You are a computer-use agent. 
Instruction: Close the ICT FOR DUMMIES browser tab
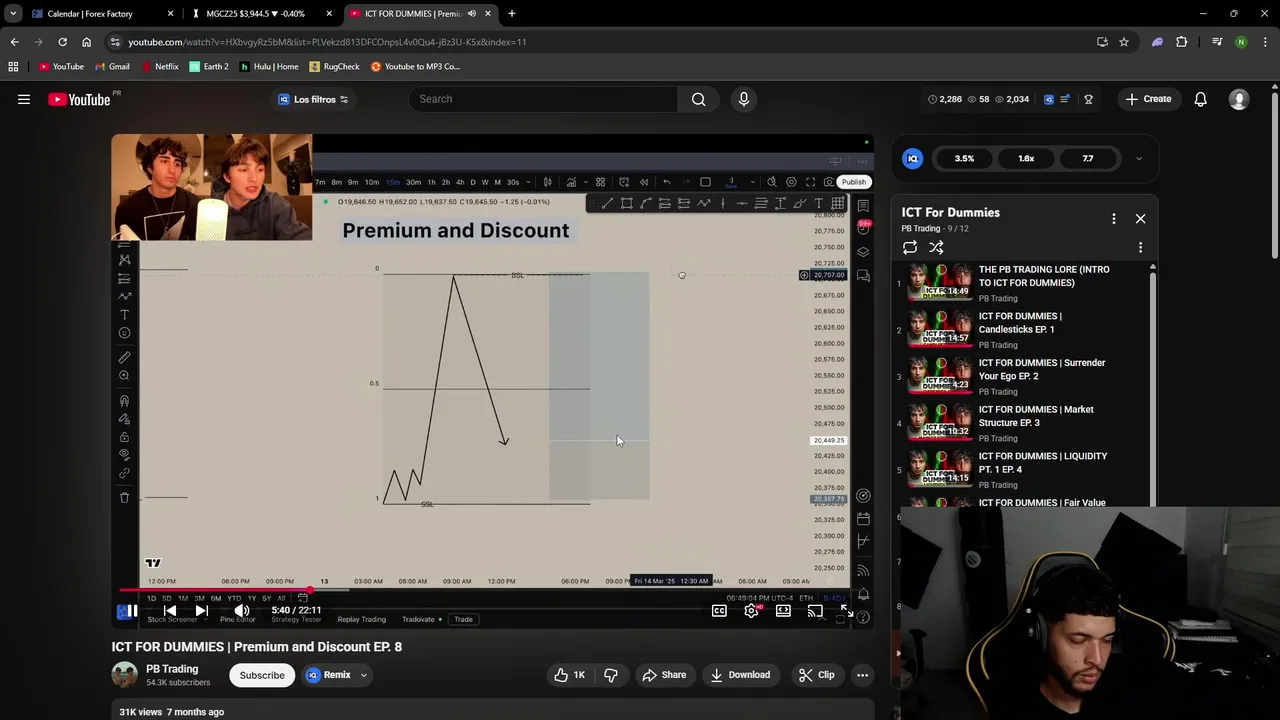click(488, 13)
